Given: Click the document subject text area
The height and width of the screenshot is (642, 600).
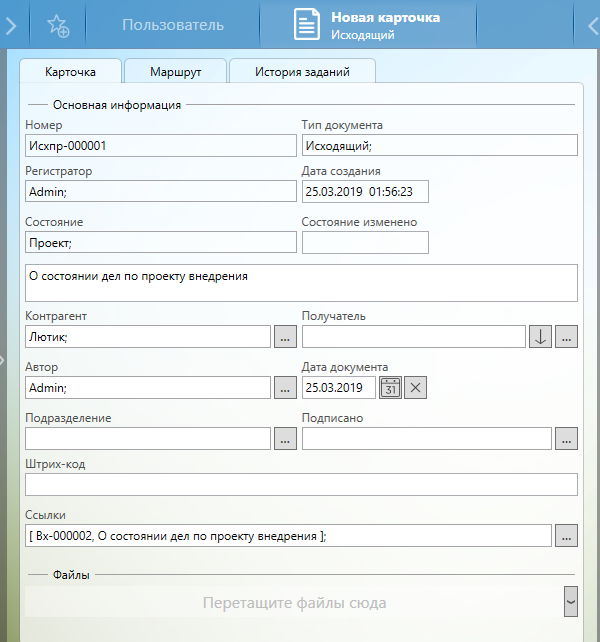Looking at the screenshot, I should pyautogui.click(x=301, y=283).
